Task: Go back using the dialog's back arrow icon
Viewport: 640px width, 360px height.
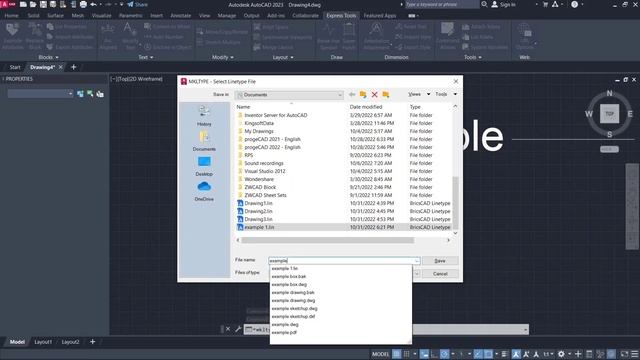Action: 352,95
